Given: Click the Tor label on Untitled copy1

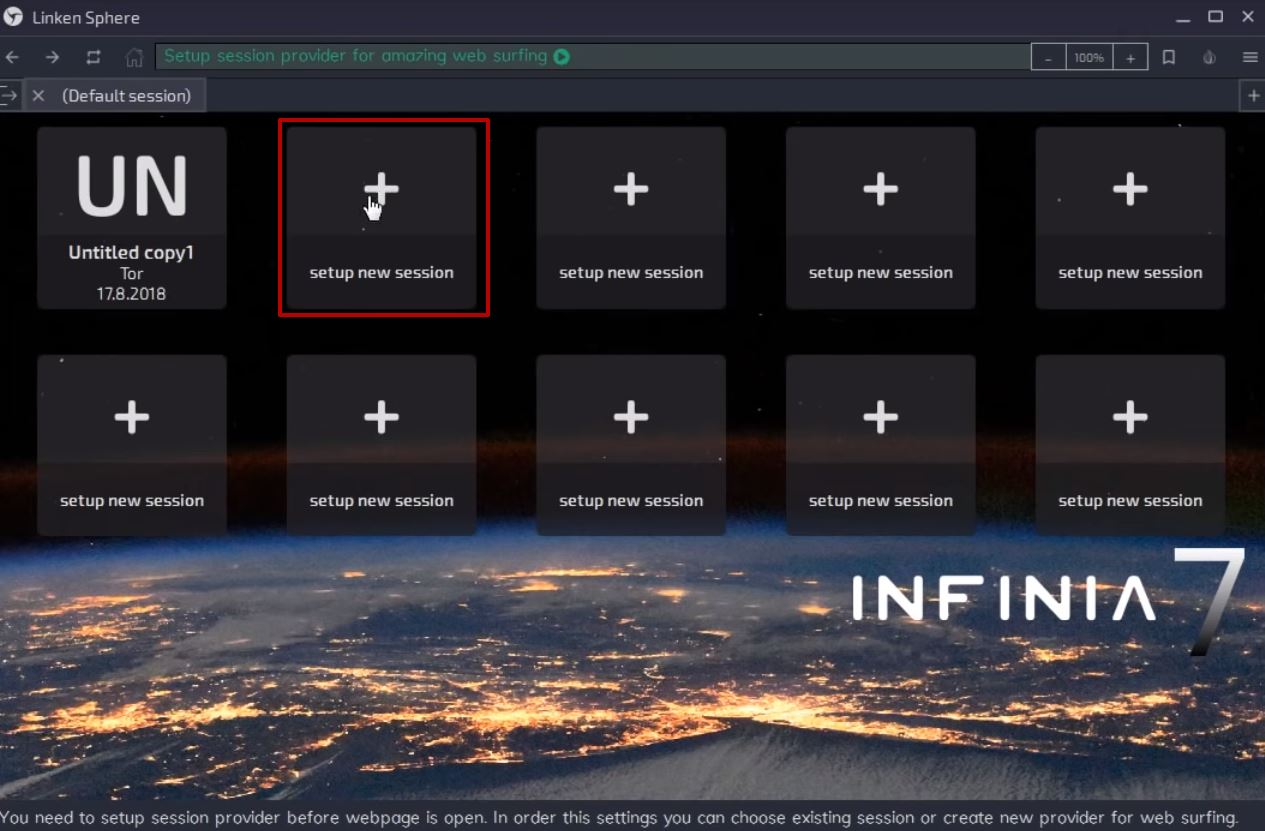Looking at the screenshot, I should point(132,273).
